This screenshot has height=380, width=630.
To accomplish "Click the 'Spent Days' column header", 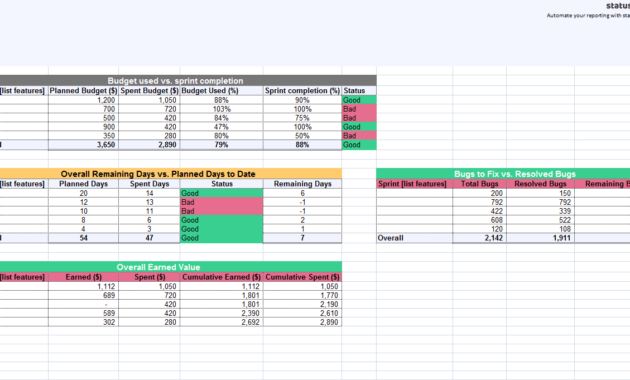I will 149,184.
